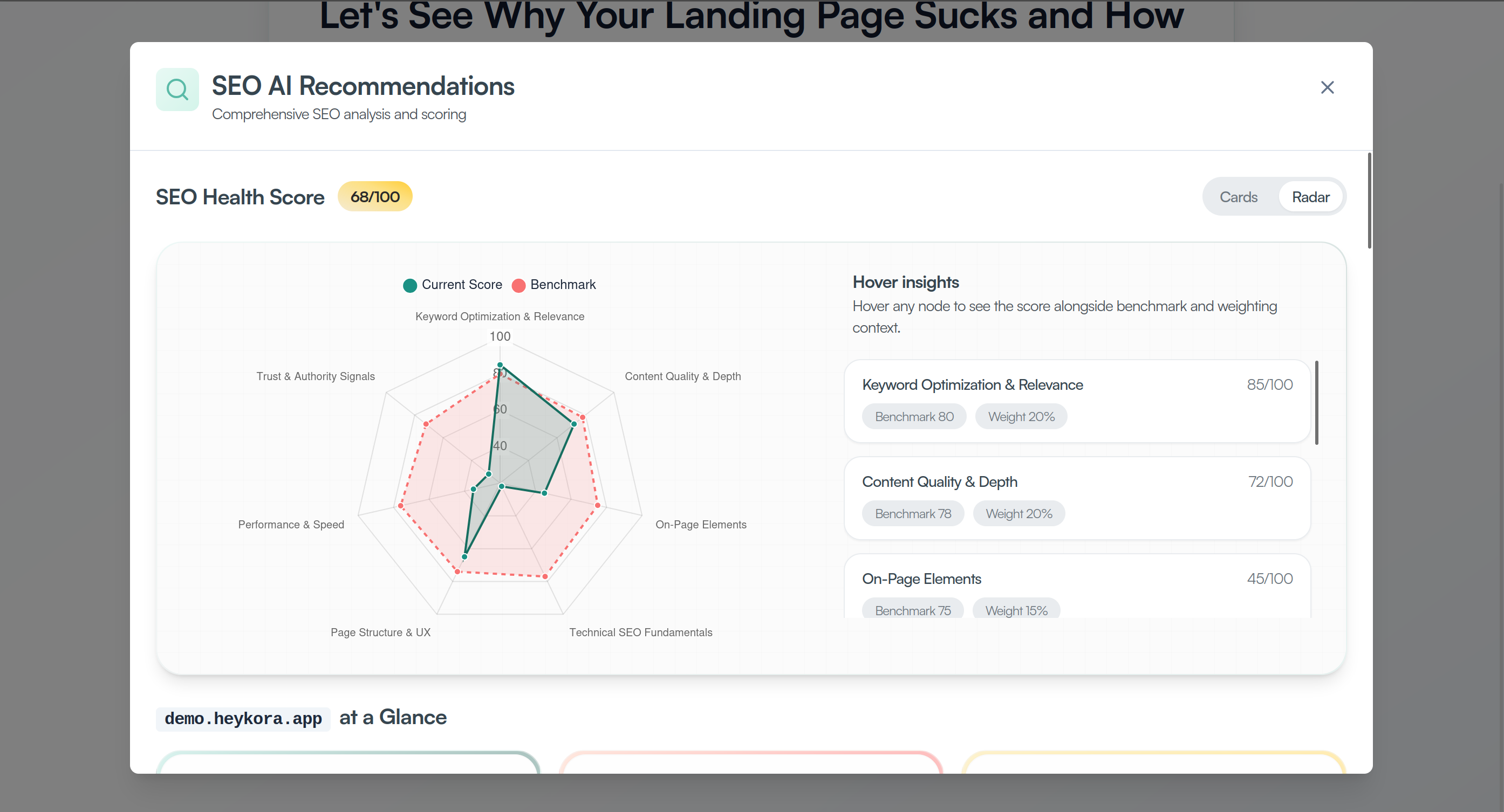
Task: Toggle Current Score series visibility in the legend
Action: point(453,284)
